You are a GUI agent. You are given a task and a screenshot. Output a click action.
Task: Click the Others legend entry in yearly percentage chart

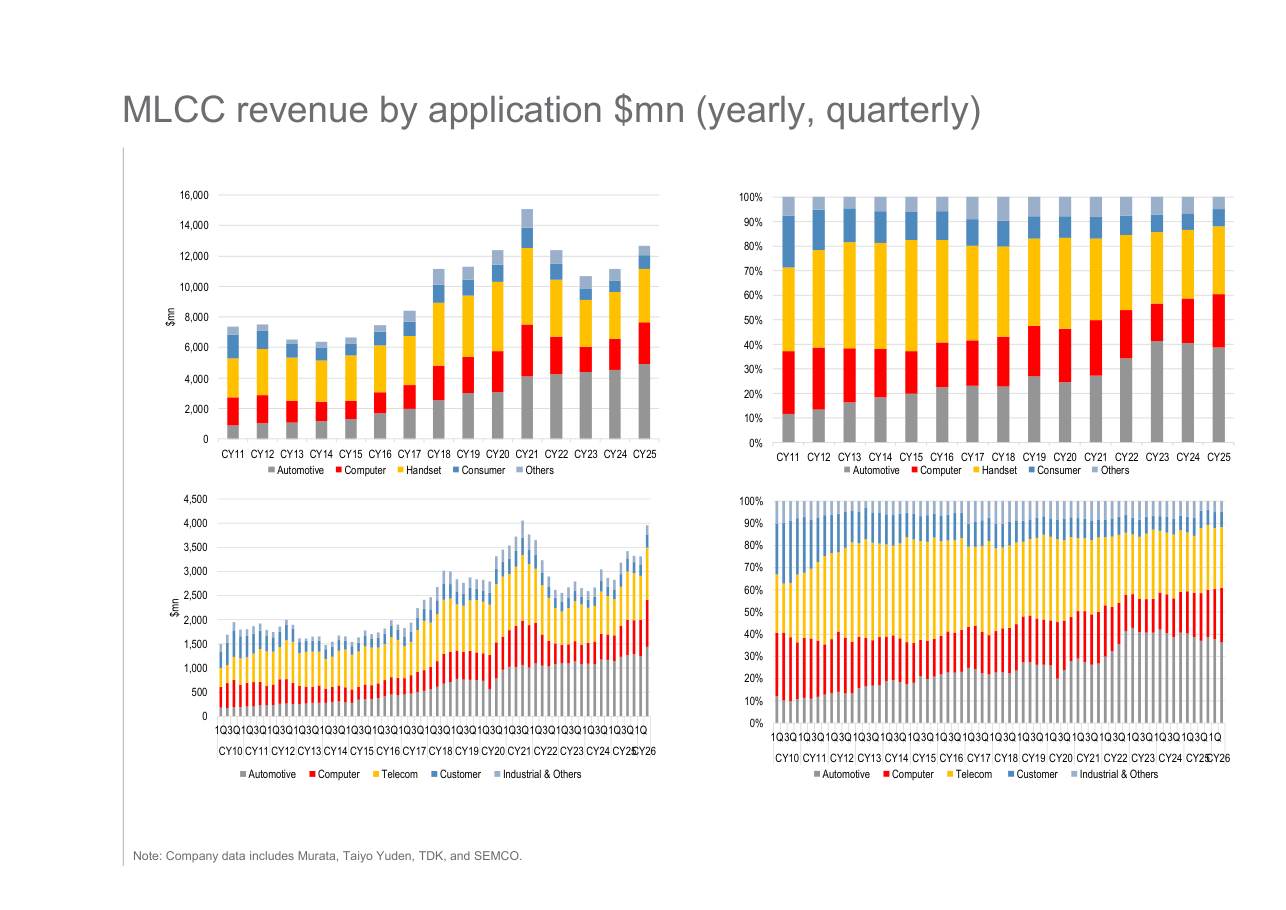click(1109, 470)
